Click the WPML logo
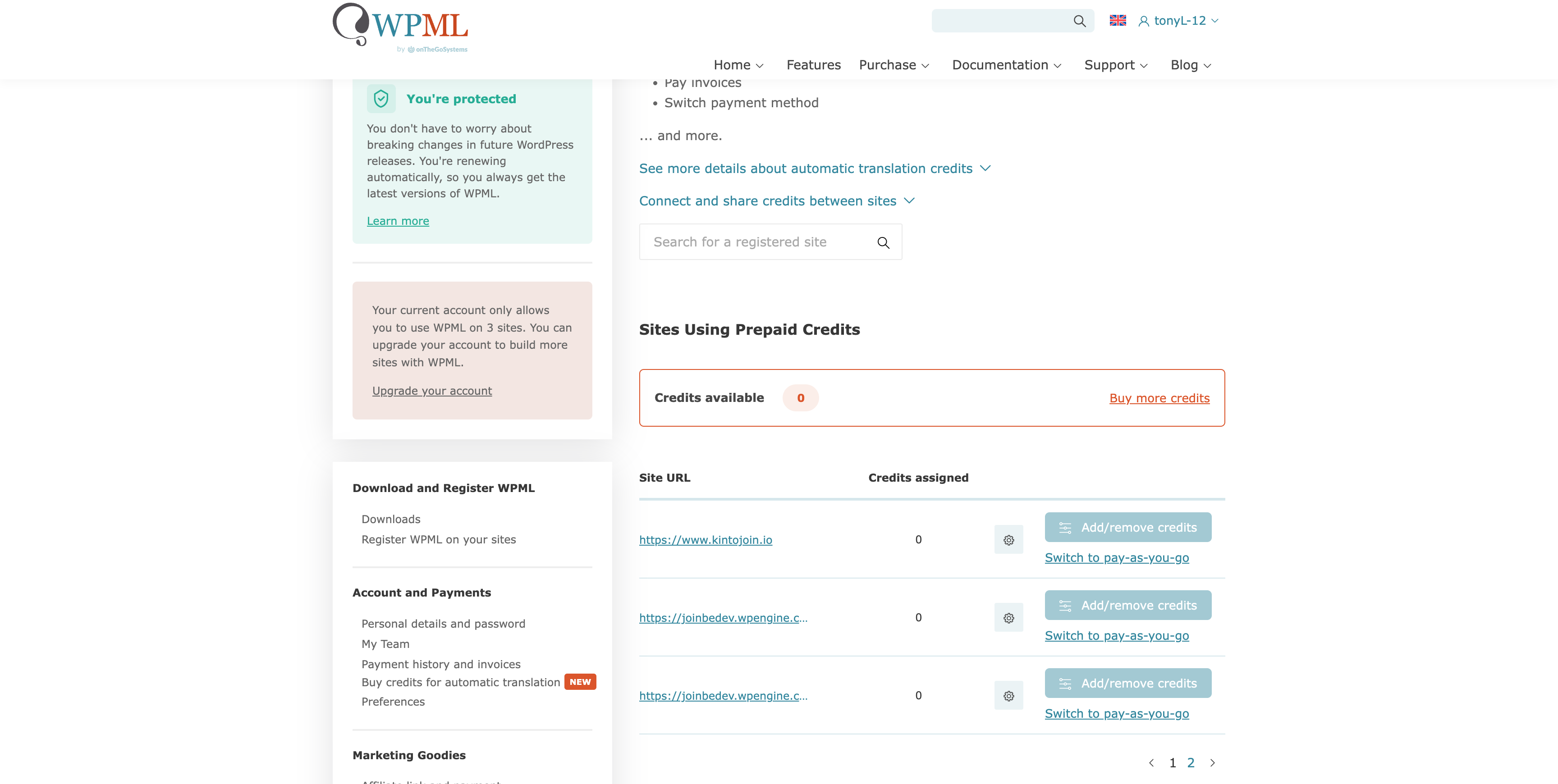 [x=400, y=28]
